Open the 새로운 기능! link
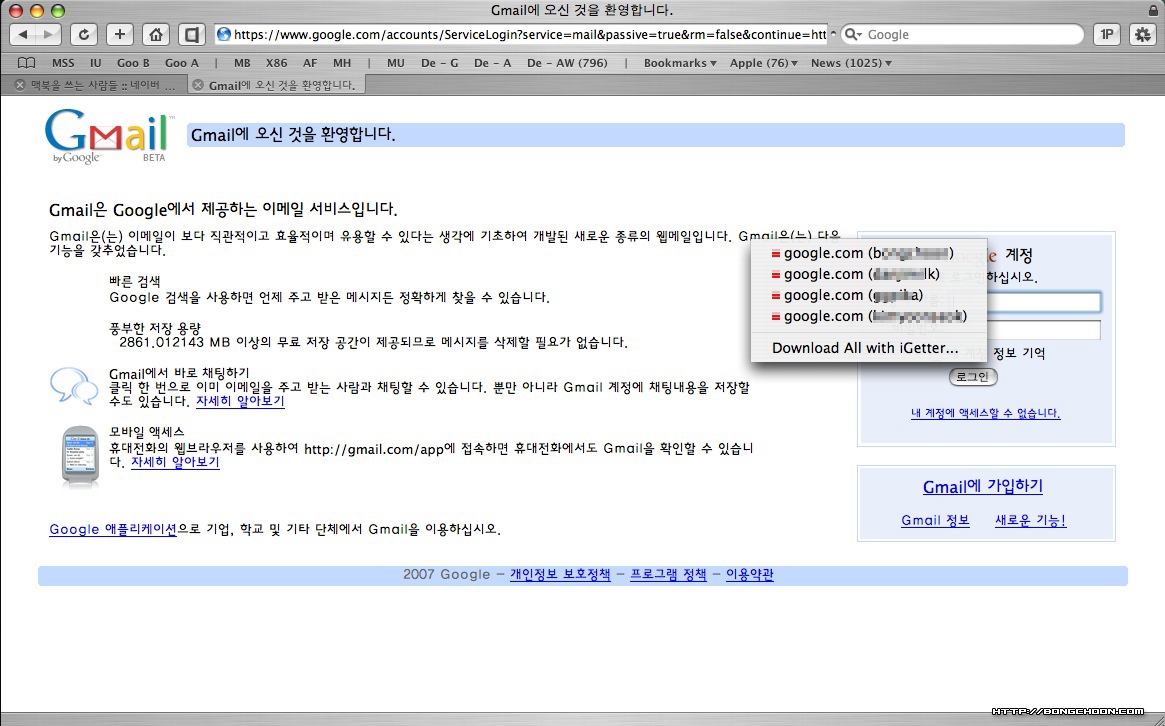 coord(1031,520)
